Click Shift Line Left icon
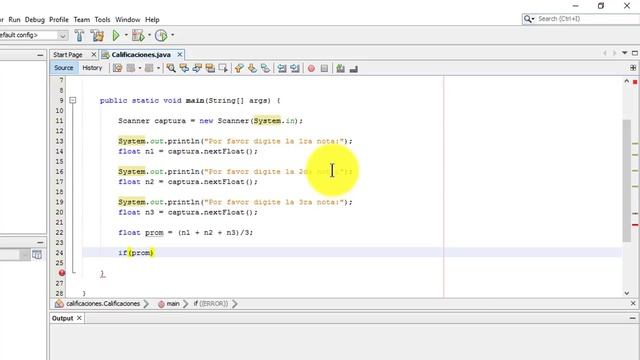Screen dimensions: 640x360 [282, 68]
